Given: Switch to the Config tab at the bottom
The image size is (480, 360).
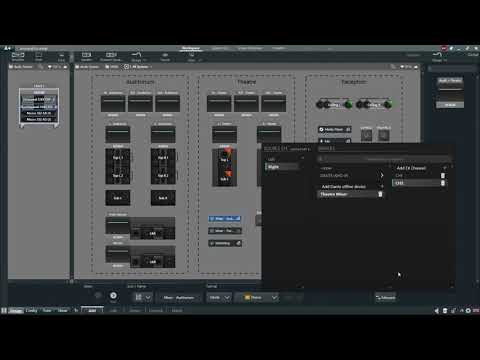Looking at the screenshot, I should [32, 310].
